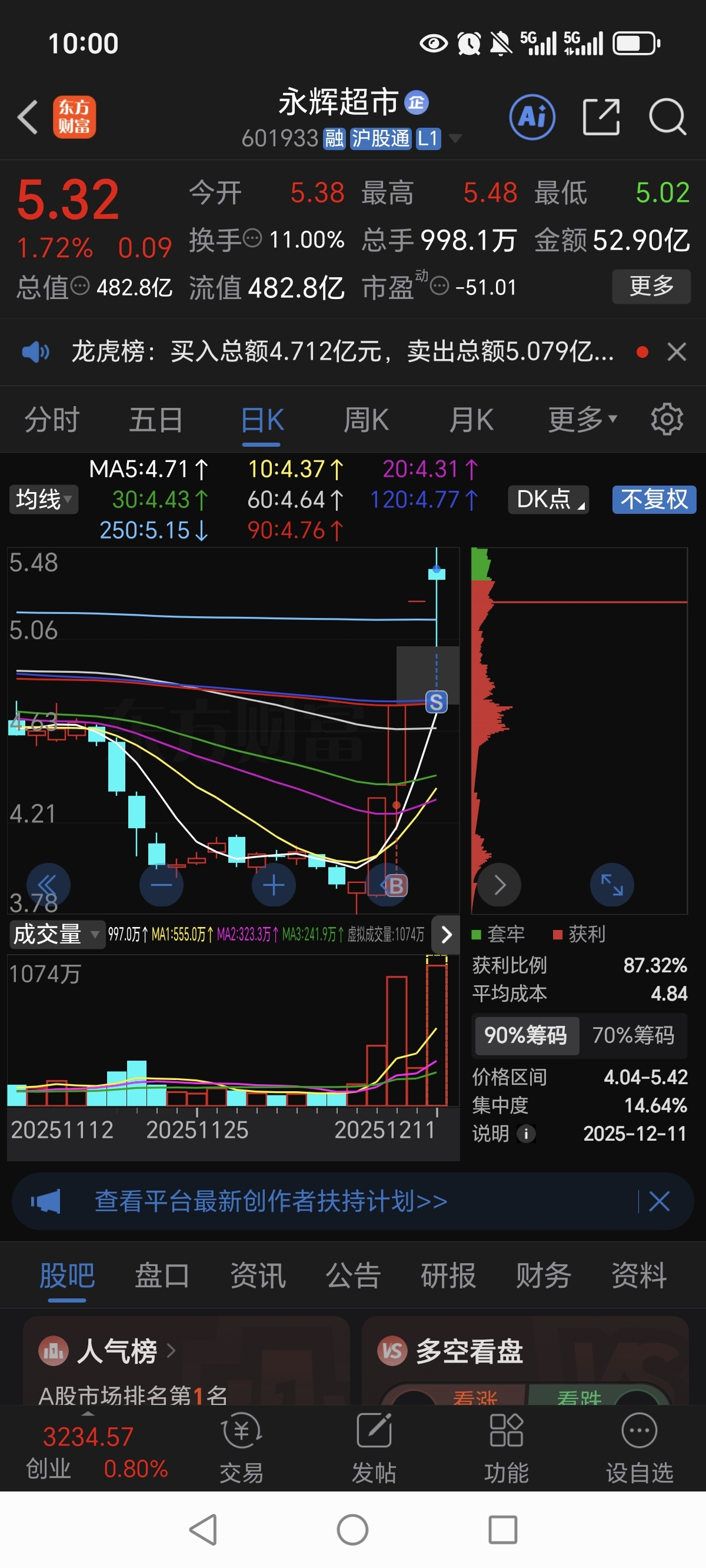
Task: Open 财务 tab
Action: pyautogui.click(x=544, y=1275)
